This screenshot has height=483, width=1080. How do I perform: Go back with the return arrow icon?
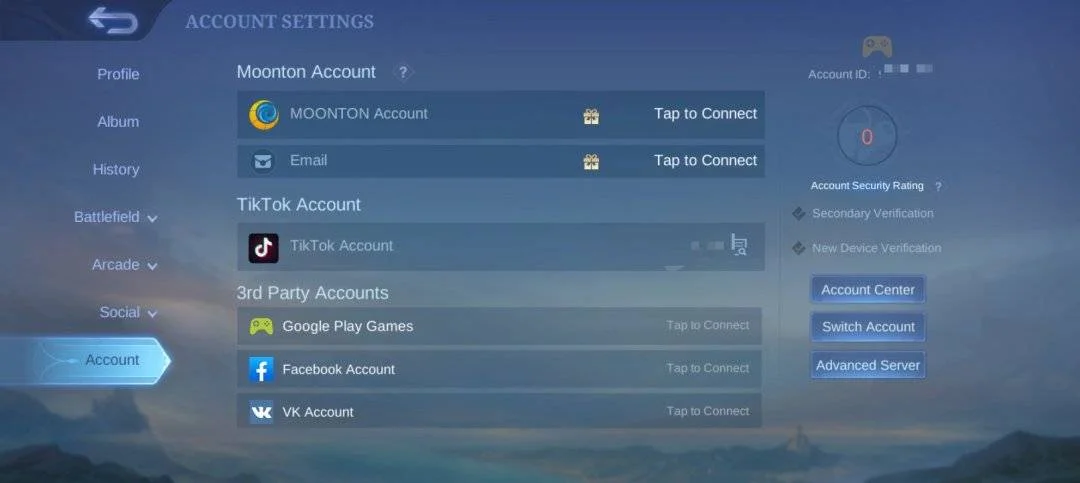113,20
